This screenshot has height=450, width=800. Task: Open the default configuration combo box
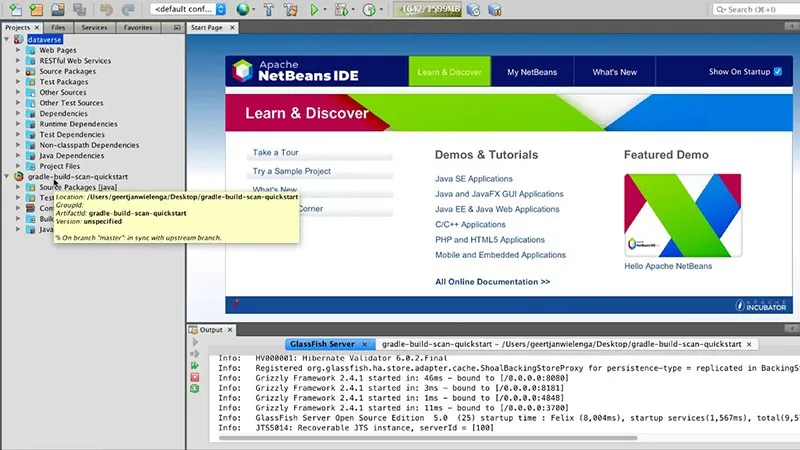188,9
